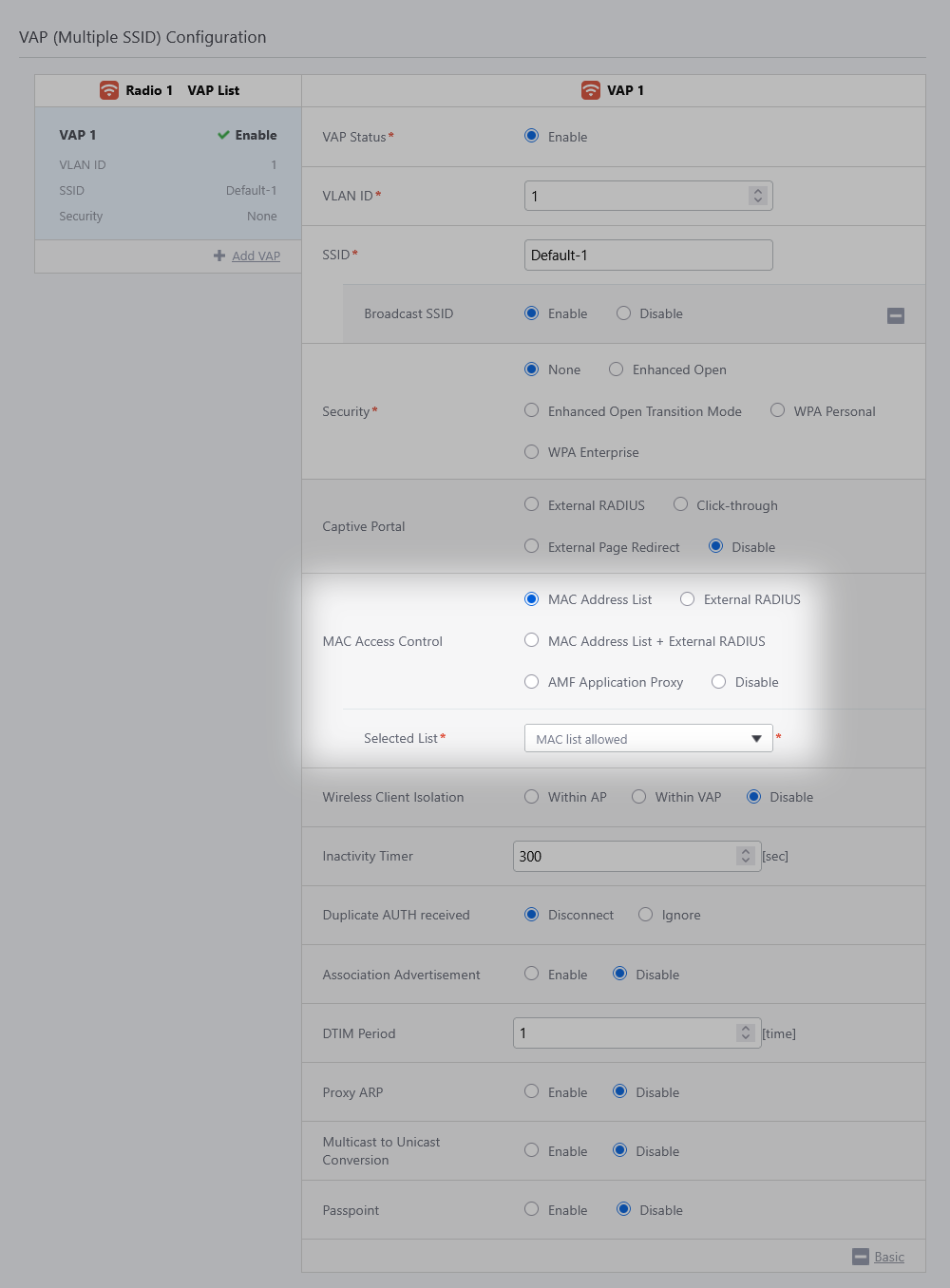
Task: Choose Click-through captive portal option
Action: coord(680,504)
